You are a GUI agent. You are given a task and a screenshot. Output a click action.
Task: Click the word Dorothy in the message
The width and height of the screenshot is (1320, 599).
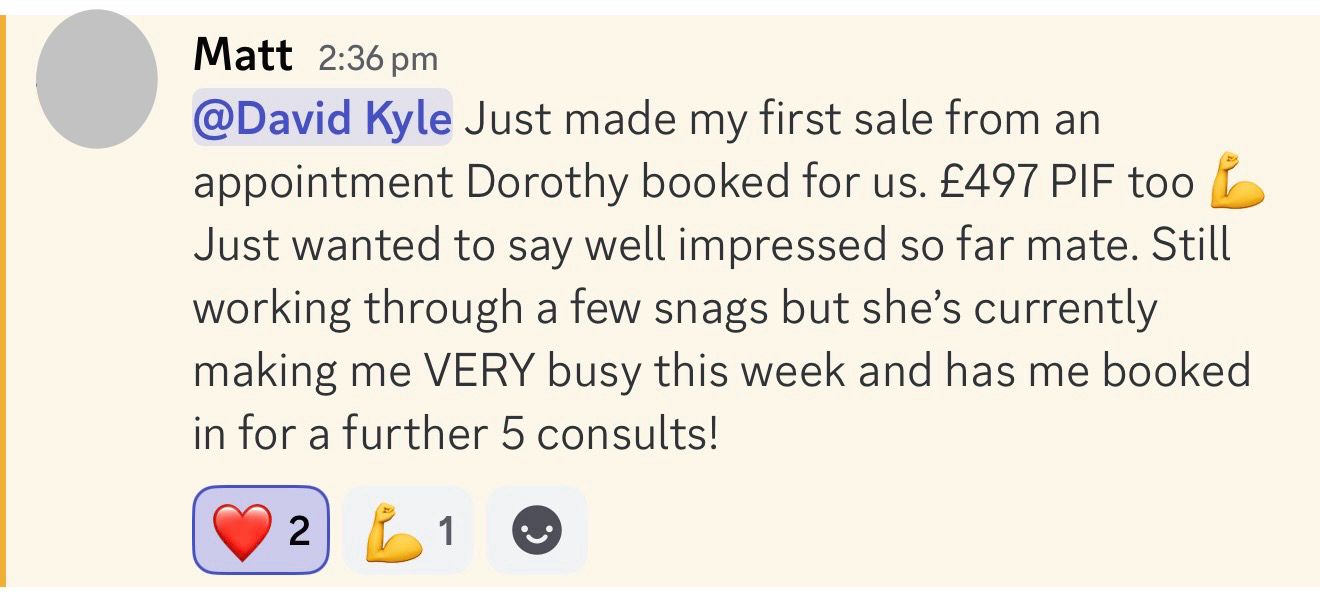(x=546, y=183)
